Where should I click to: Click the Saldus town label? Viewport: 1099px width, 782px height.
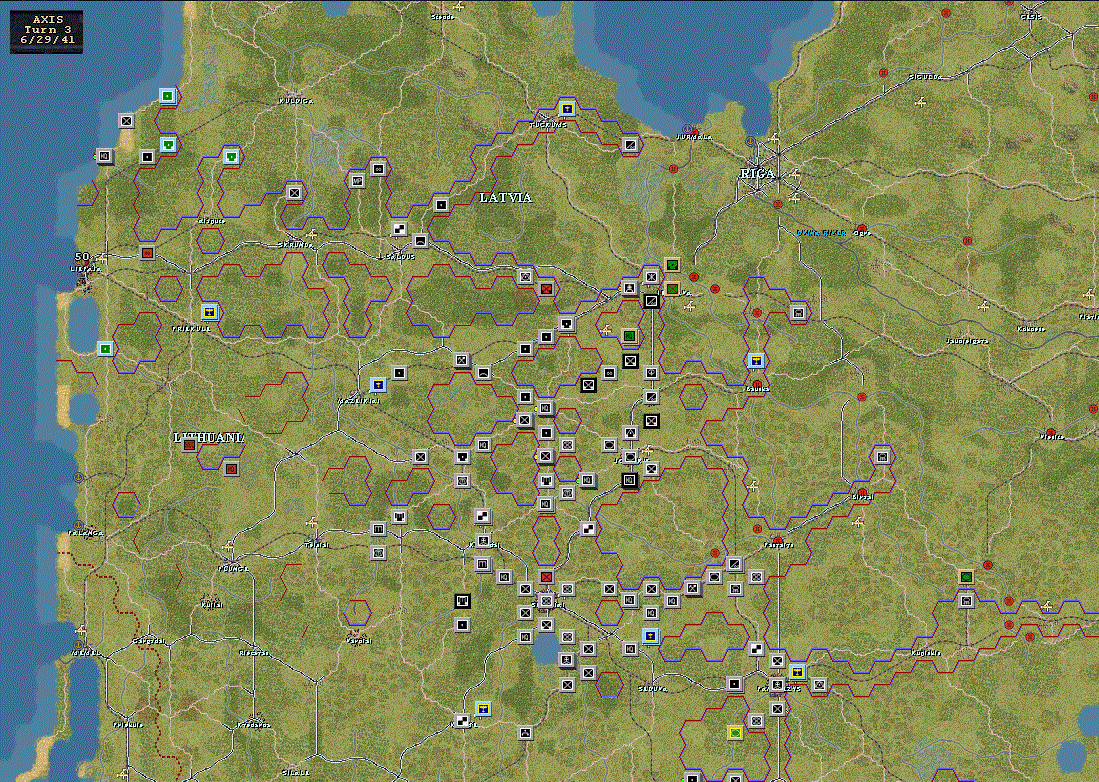pos(397,256)
